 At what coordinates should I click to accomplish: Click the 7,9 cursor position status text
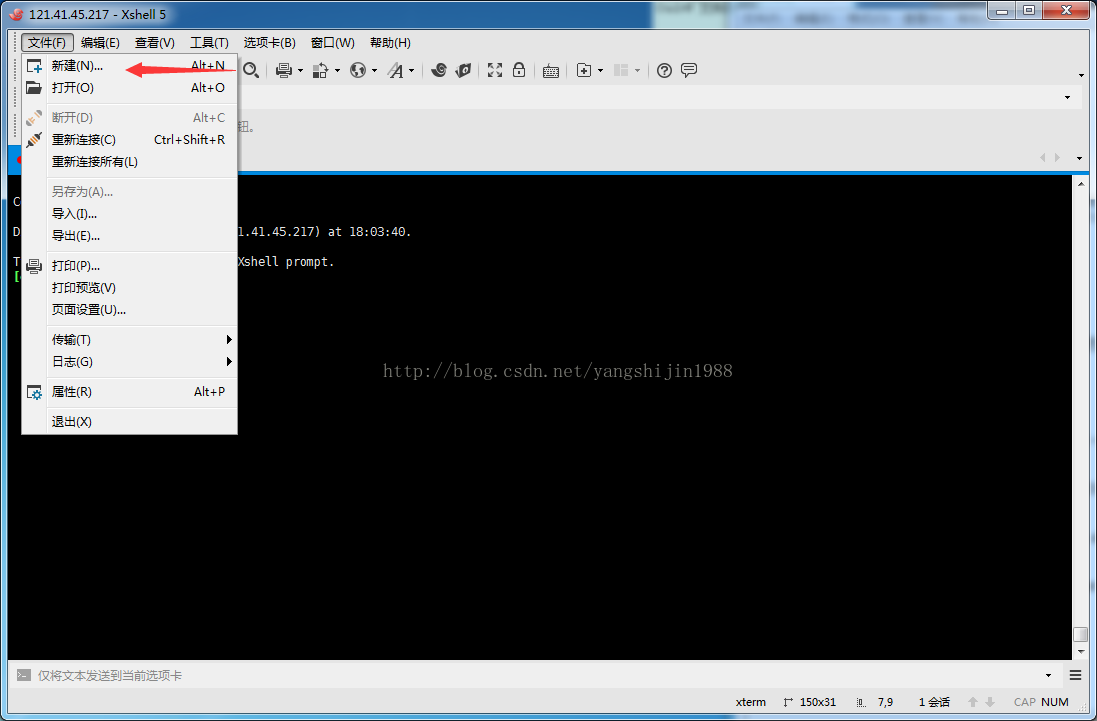[885, 702]
